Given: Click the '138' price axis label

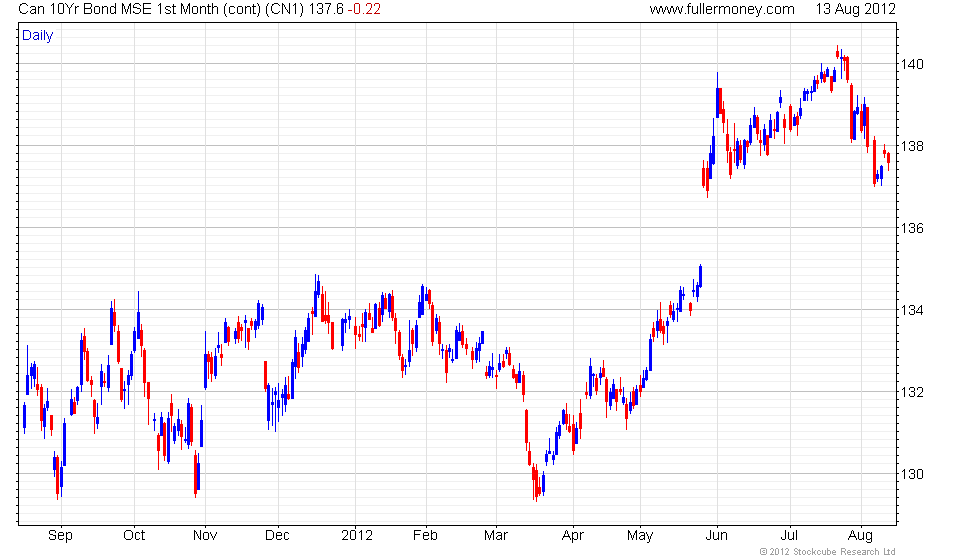Looking at the screenshot, I should click(x=912, y=146).
